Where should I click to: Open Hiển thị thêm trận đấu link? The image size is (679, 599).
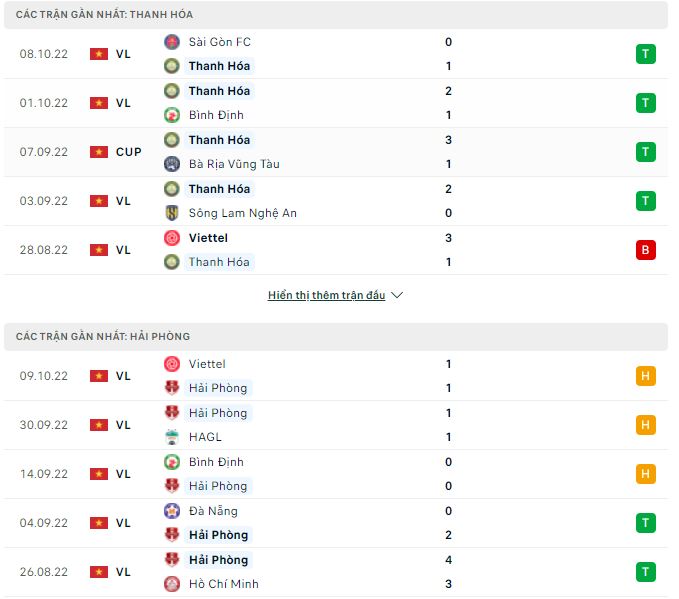pos(327,296)
